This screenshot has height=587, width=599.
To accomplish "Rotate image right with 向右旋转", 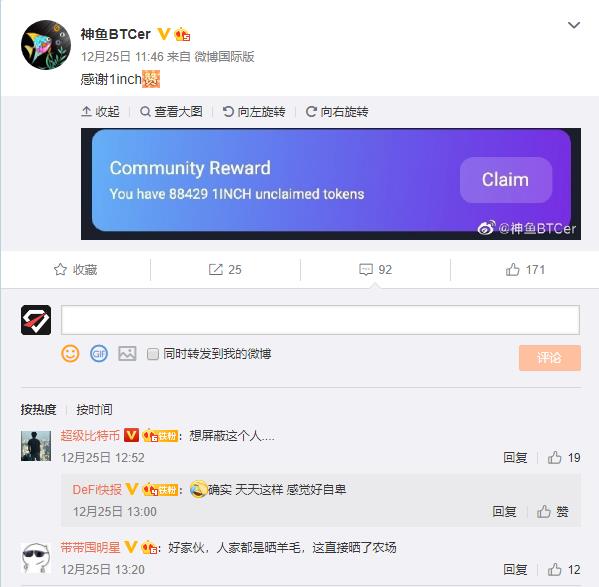I will pos(337,112).
